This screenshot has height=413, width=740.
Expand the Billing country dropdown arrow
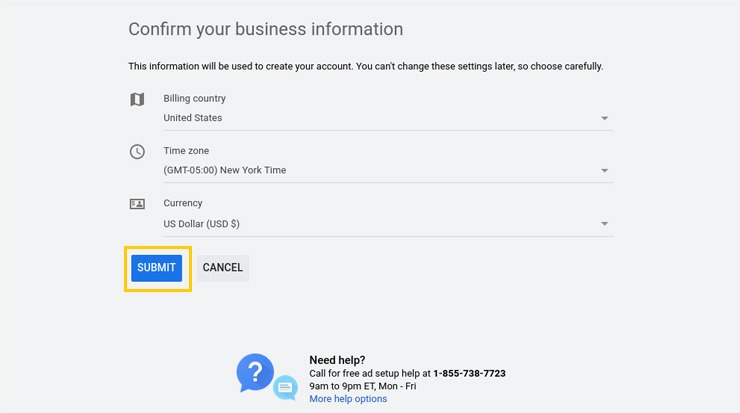pos(605,118)
